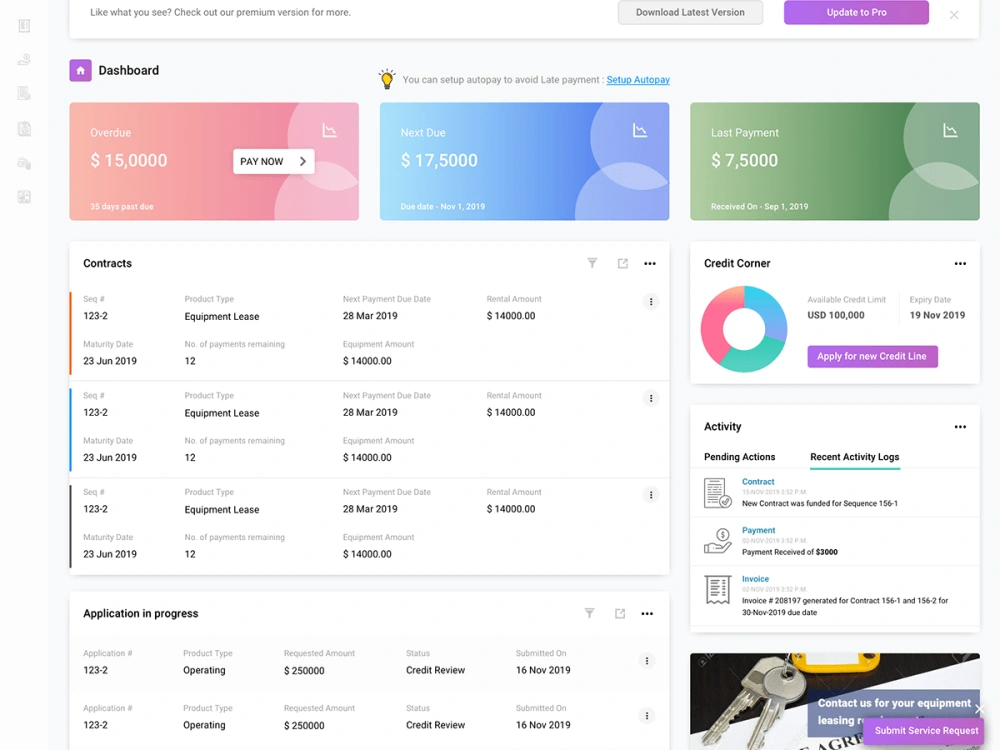Click the Contract activity document icon
Screen dimensions: 1000x750
(717, 493)
